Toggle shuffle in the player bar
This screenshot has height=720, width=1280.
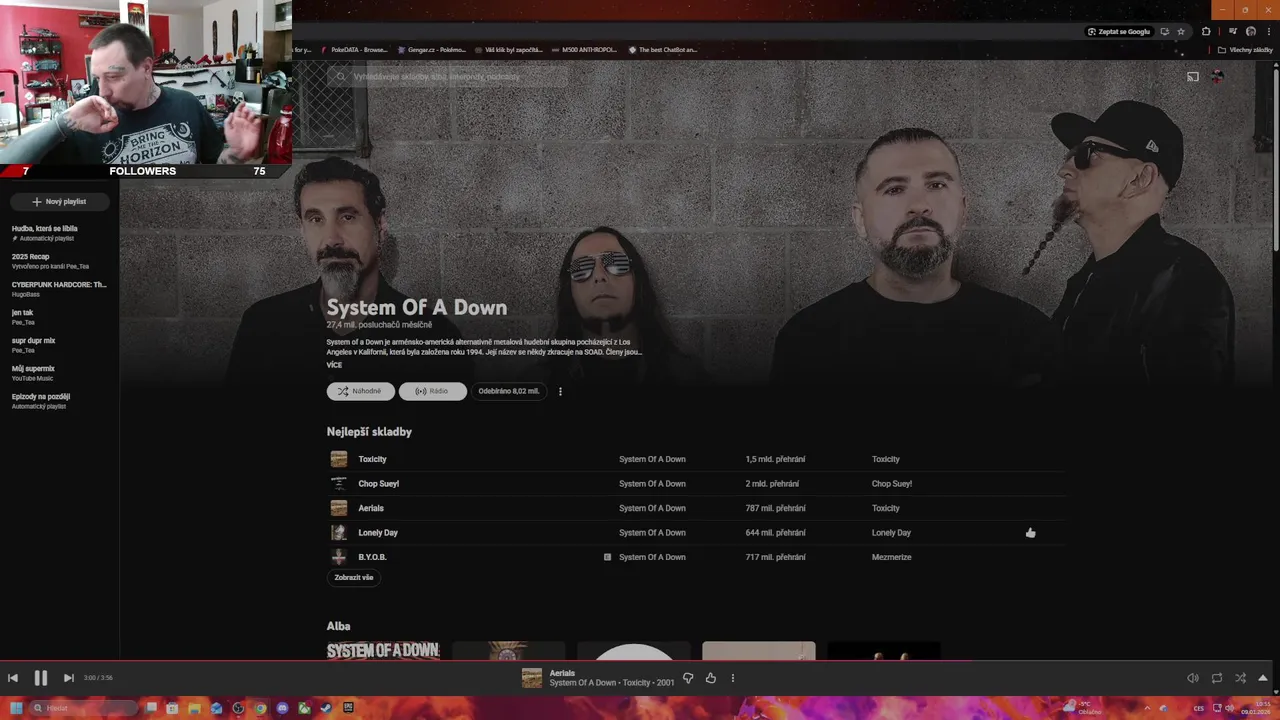pyautogui.click(x=1240, y=678)
